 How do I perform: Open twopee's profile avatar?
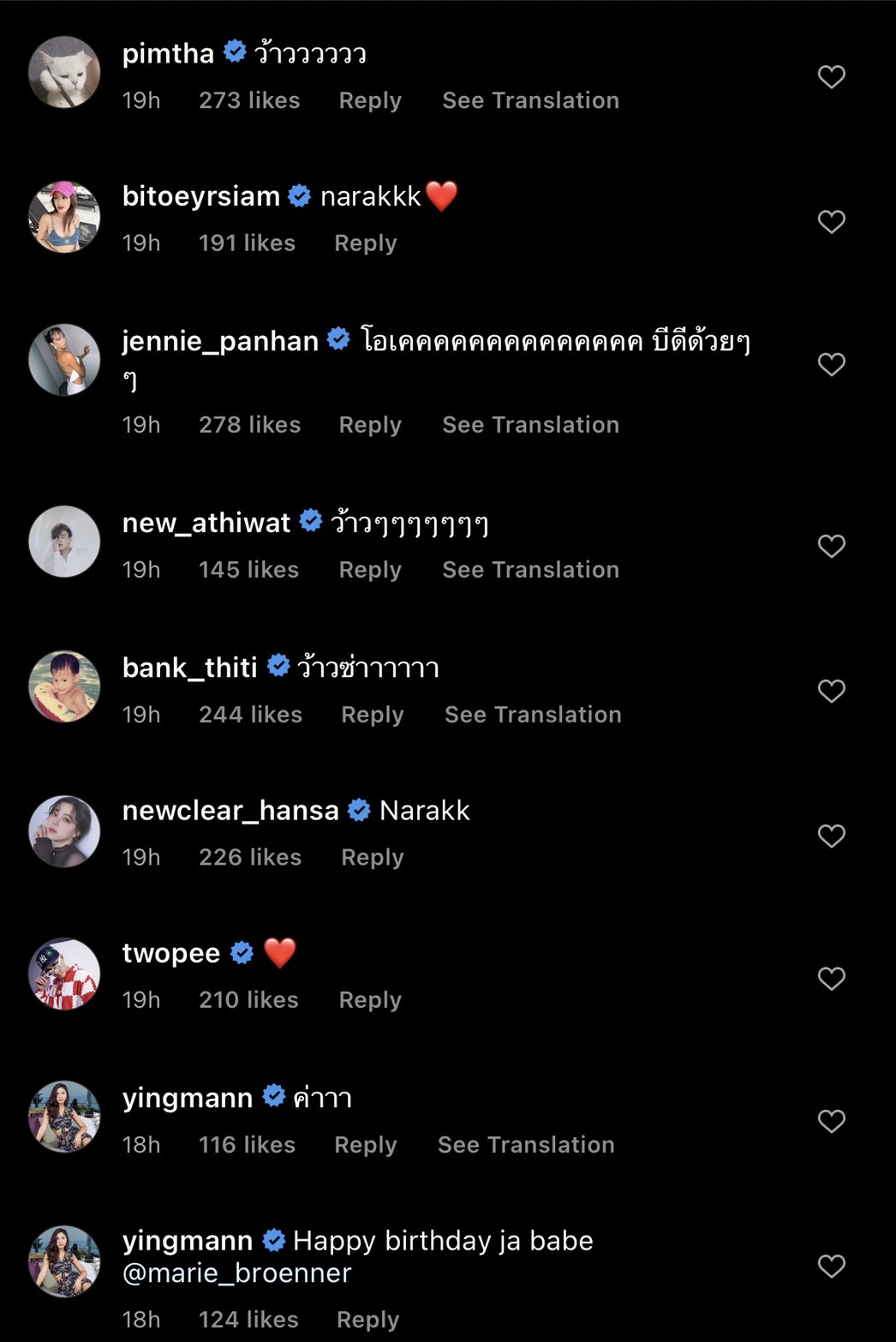[64, 974]
